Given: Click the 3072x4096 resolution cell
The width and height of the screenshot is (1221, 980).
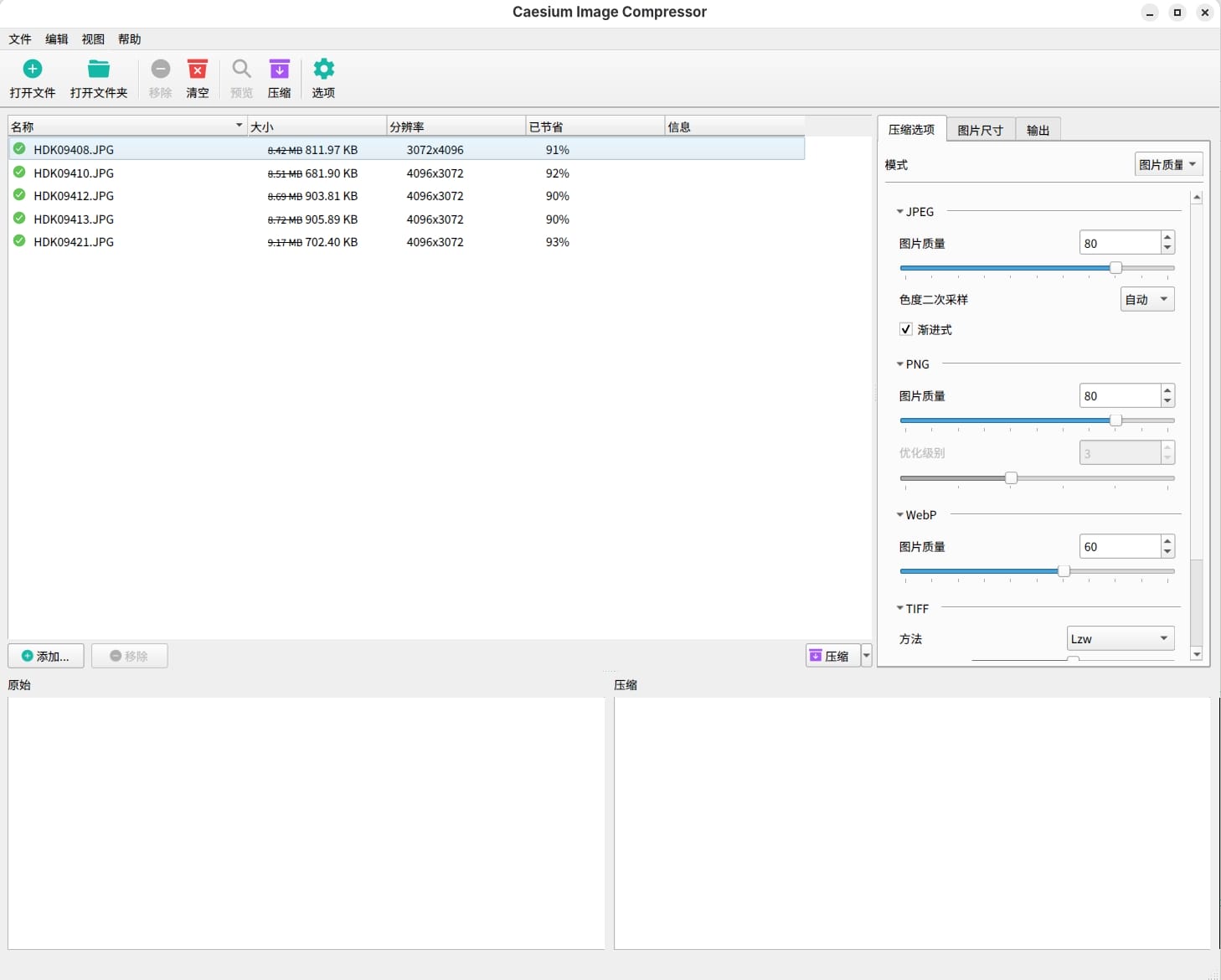Looking at the screenshot, I should coord(435,150).
